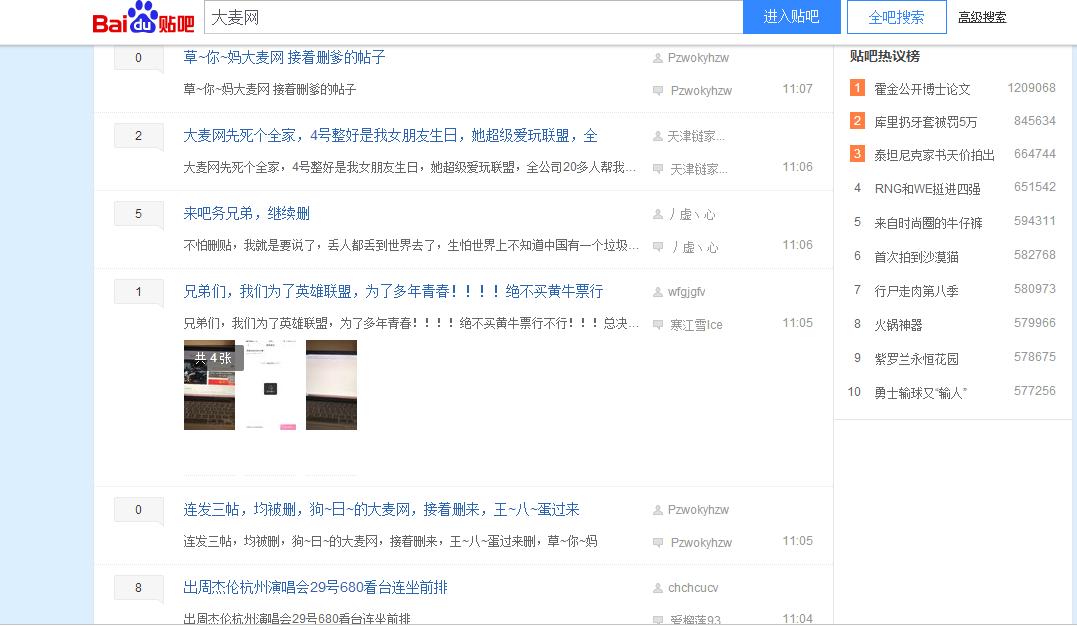The height and width of the screenshot is (627, 1077).
Task: Open second post image thumbnail with pink button
Action: point(271,385)
